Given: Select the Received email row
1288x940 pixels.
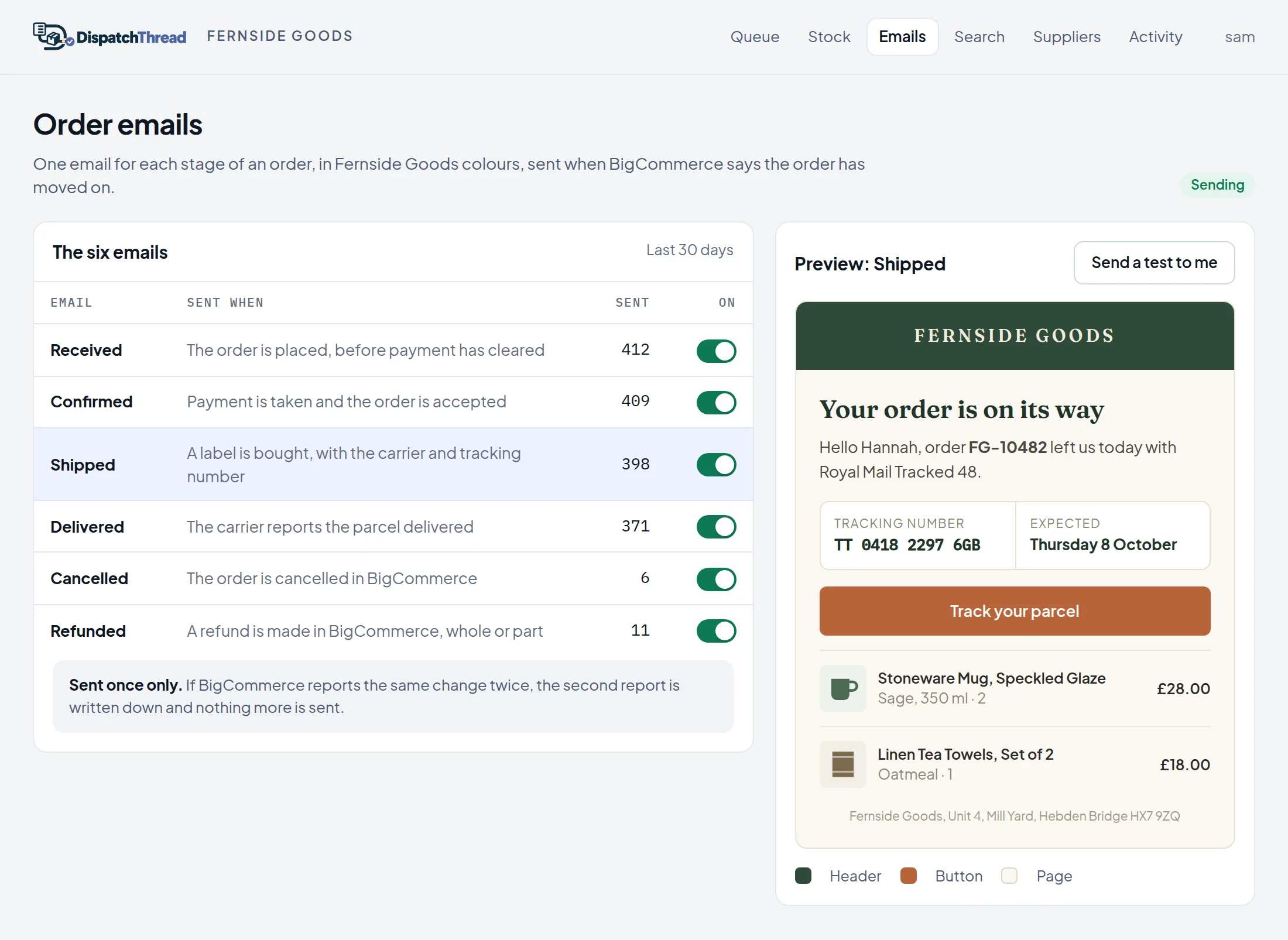Looking at the screenshot, I should pyautogui.click(x=393, y=350).
